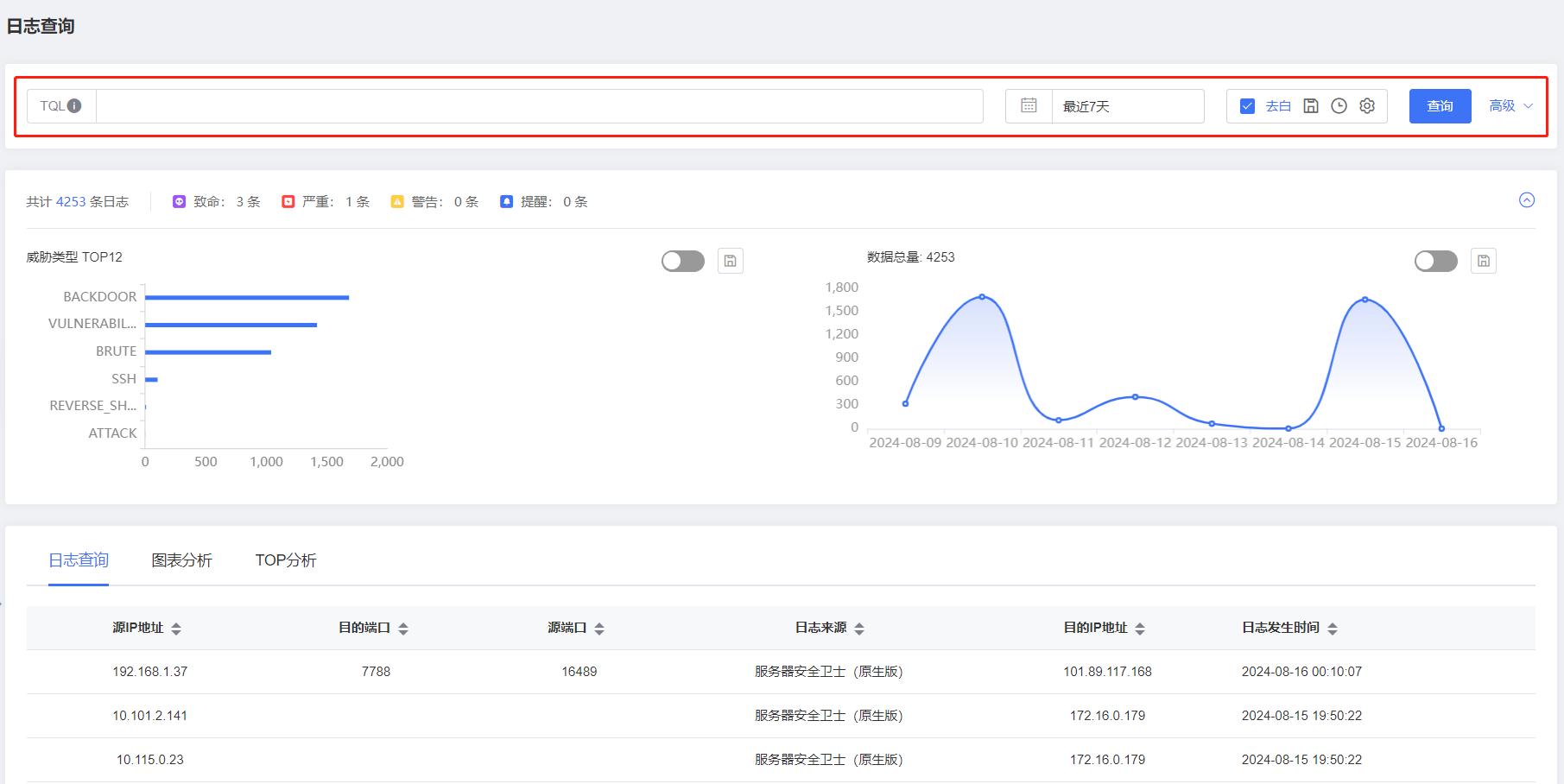Viewport: 1564px width, 784px height.
Task: Click the save query disk icon
Action: click(x=1311, y=105)
